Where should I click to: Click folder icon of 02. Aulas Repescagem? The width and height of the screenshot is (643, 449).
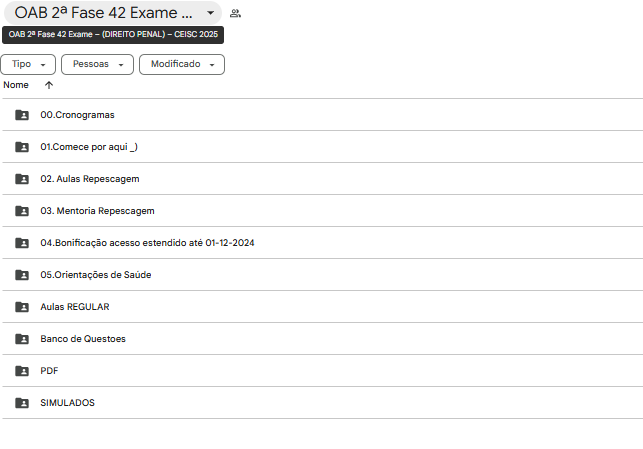22,179
